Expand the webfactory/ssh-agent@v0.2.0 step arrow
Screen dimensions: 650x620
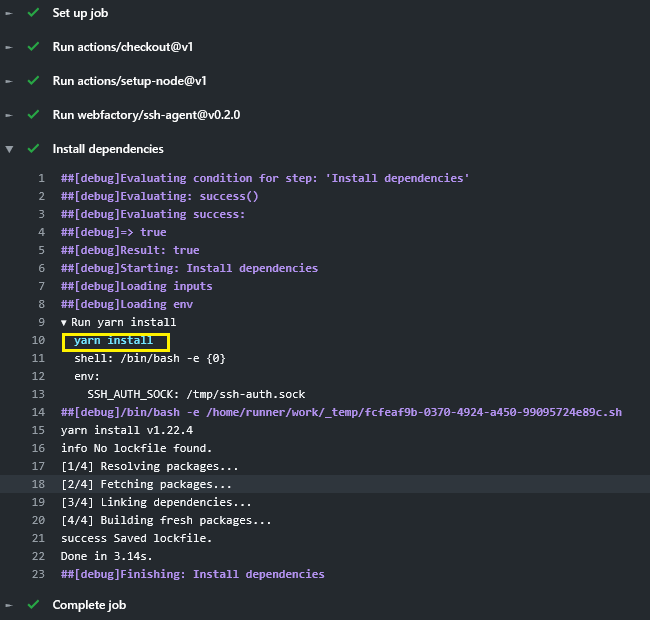[x=9, y=115]
